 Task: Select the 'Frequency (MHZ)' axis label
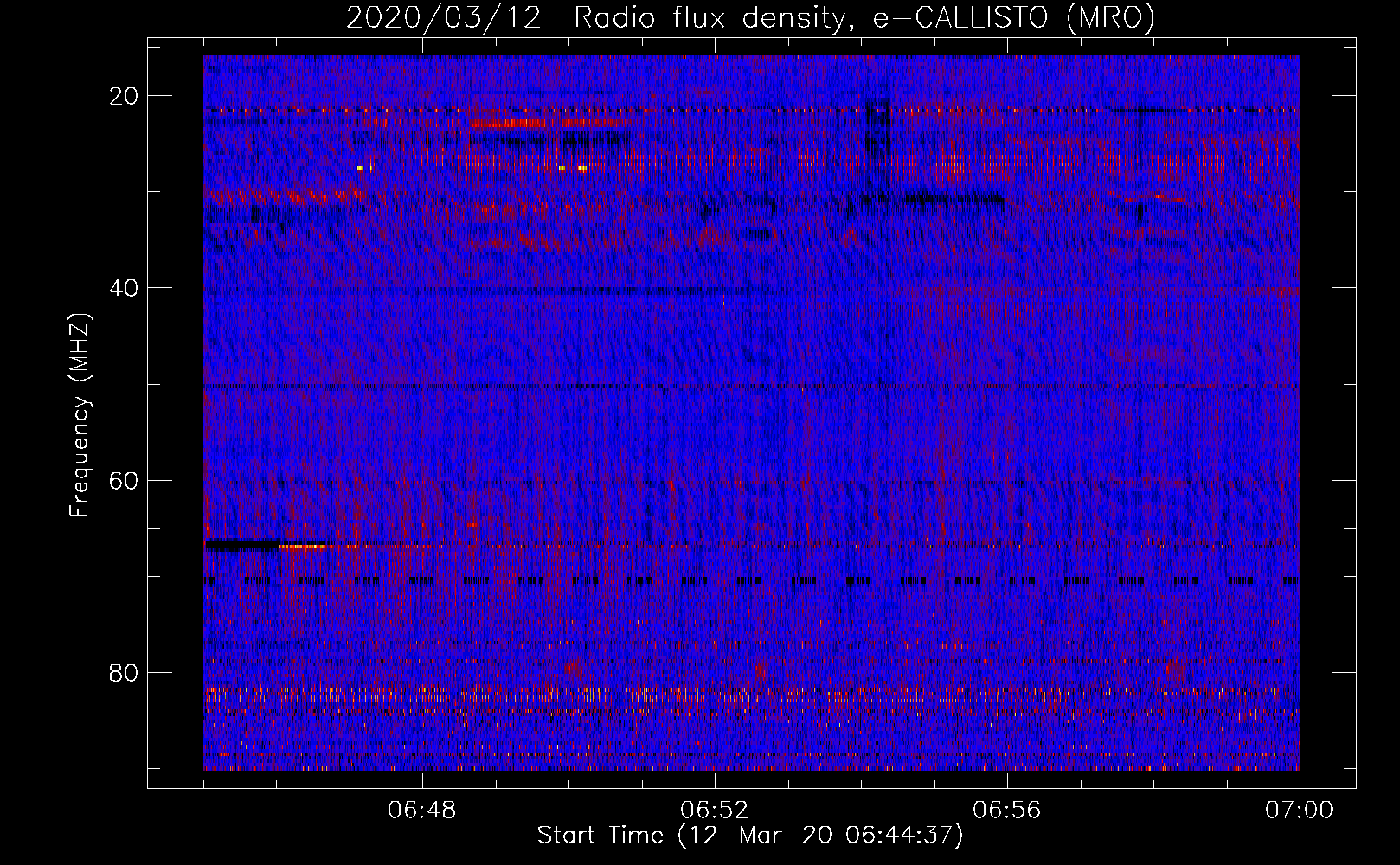pos(80,415)
